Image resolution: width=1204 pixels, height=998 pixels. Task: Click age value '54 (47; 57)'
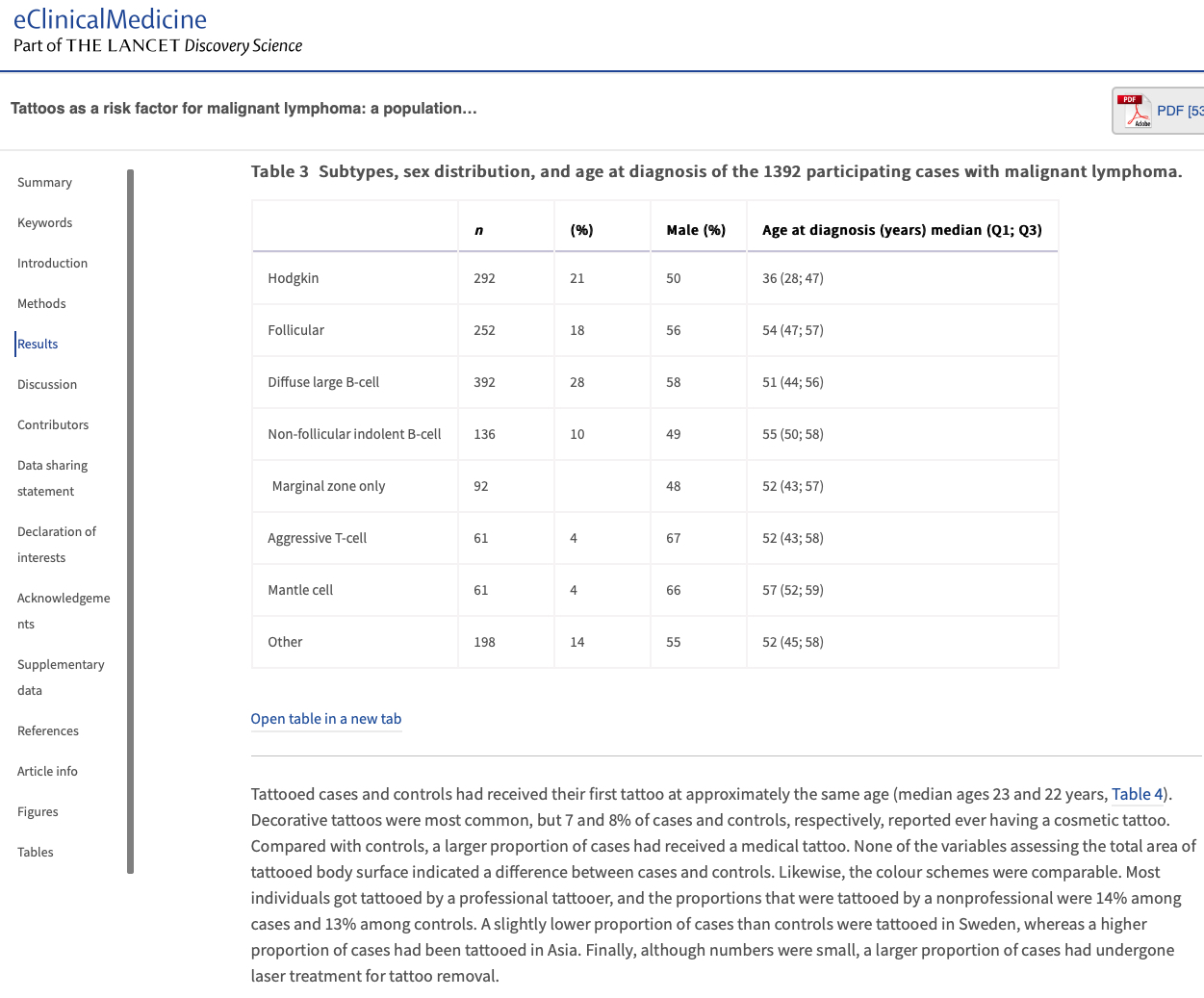(793, 330)
